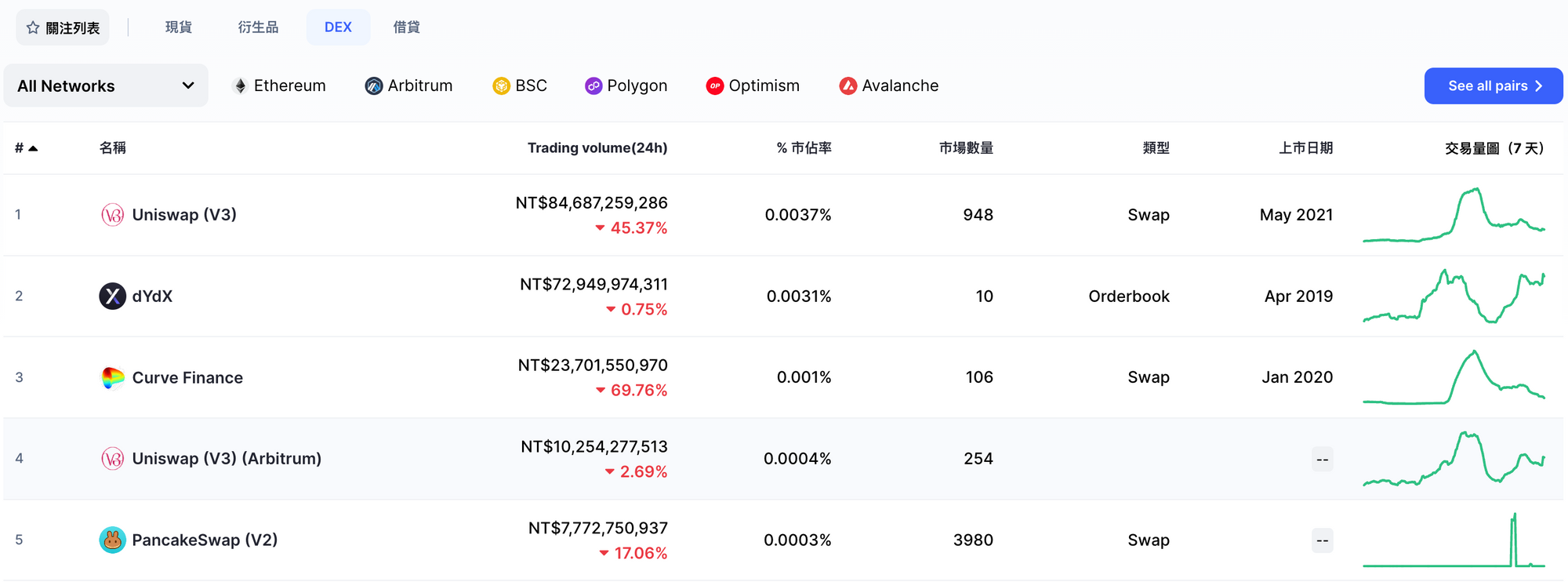
Task: Click the Jan 2020 launch date
Action: 1298,377
